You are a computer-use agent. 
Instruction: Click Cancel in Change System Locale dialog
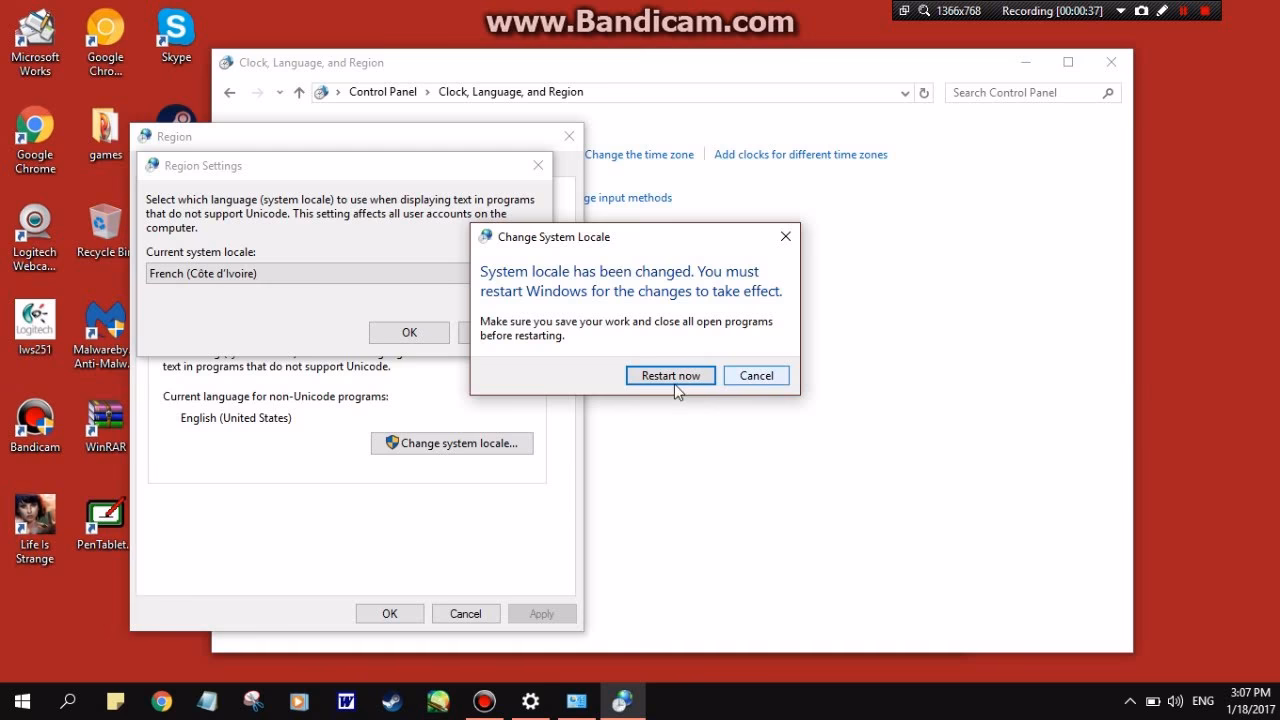[x=756, y=376]
